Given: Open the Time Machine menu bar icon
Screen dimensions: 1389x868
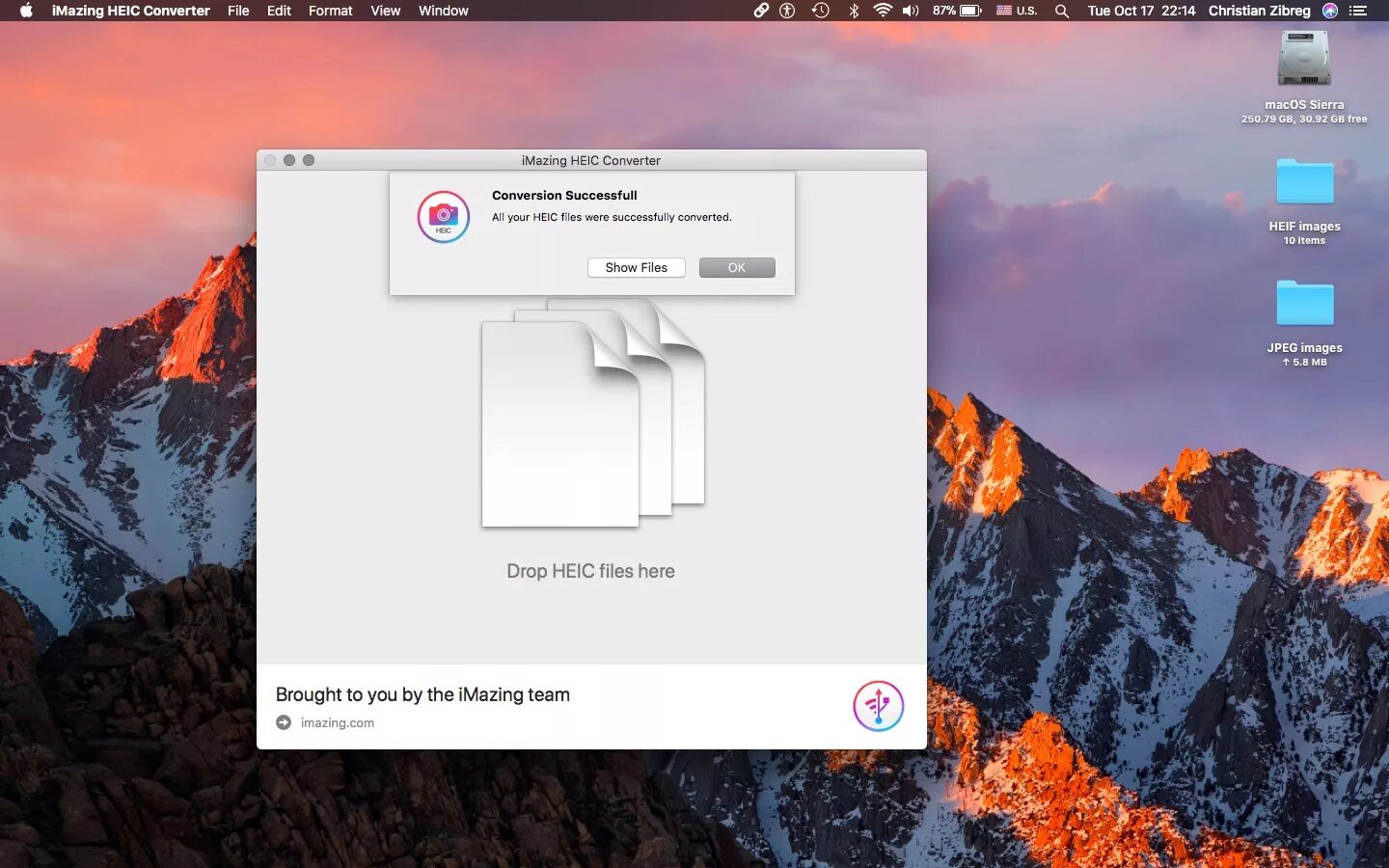Looking at the screenshot, I should point(820,11).
